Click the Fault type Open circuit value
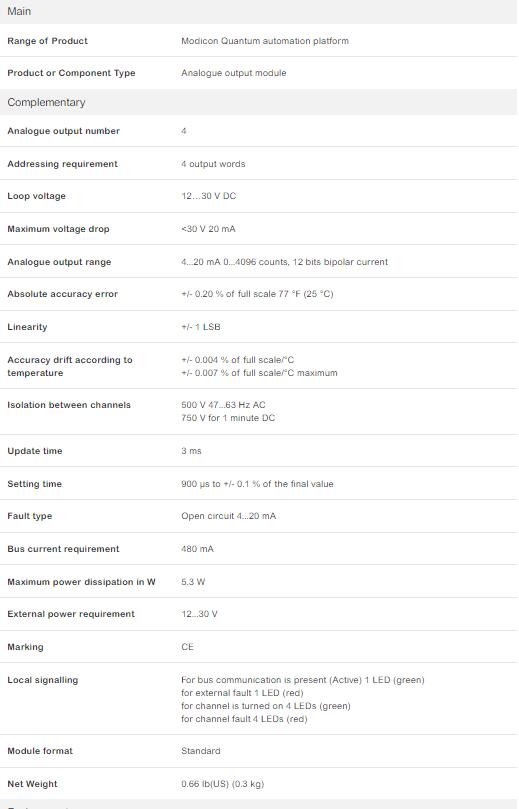 point(229,516)
